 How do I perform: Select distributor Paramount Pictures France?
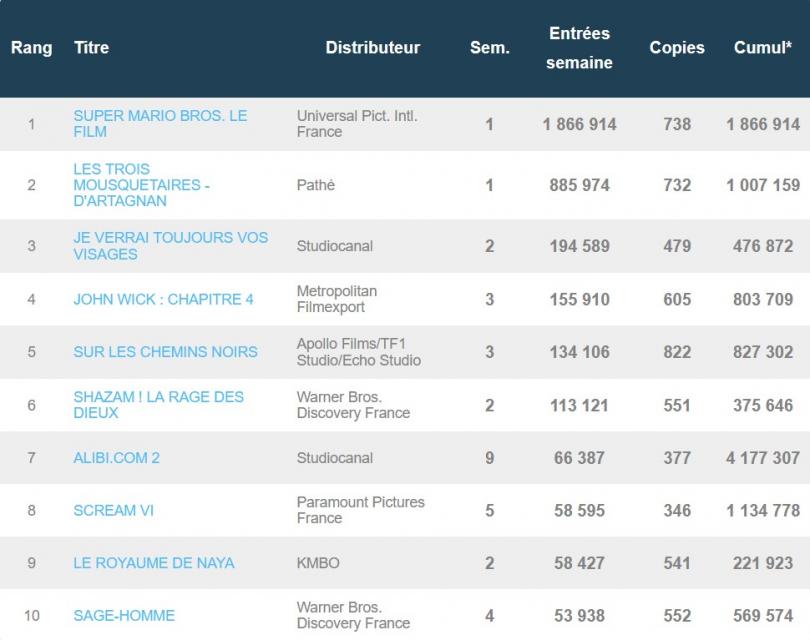pyautogui.click(x=361, y=510)
